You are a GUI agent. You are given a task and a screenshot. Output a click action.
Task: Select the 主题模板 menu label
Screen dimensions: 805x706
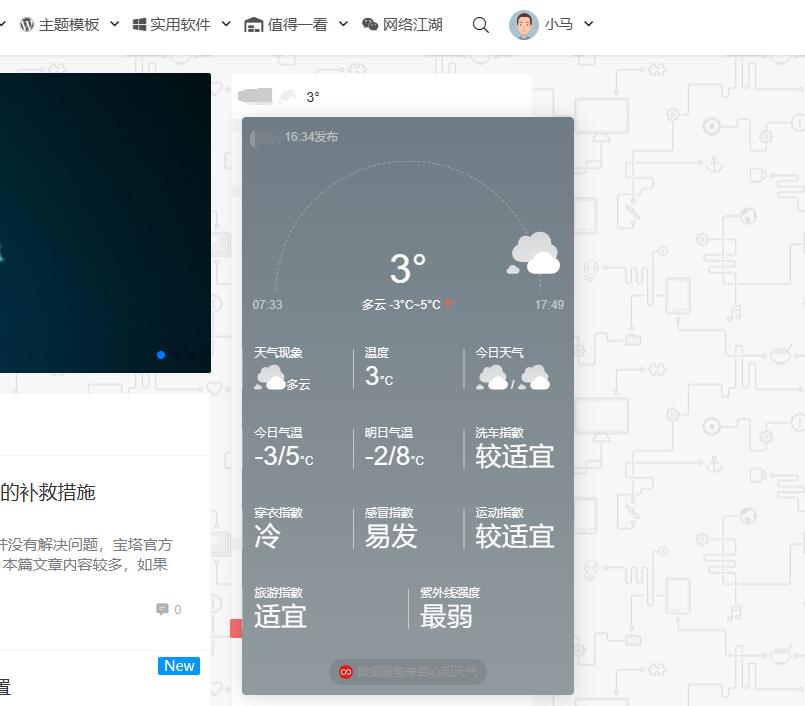pyautogui.click(x=68, y=25)
